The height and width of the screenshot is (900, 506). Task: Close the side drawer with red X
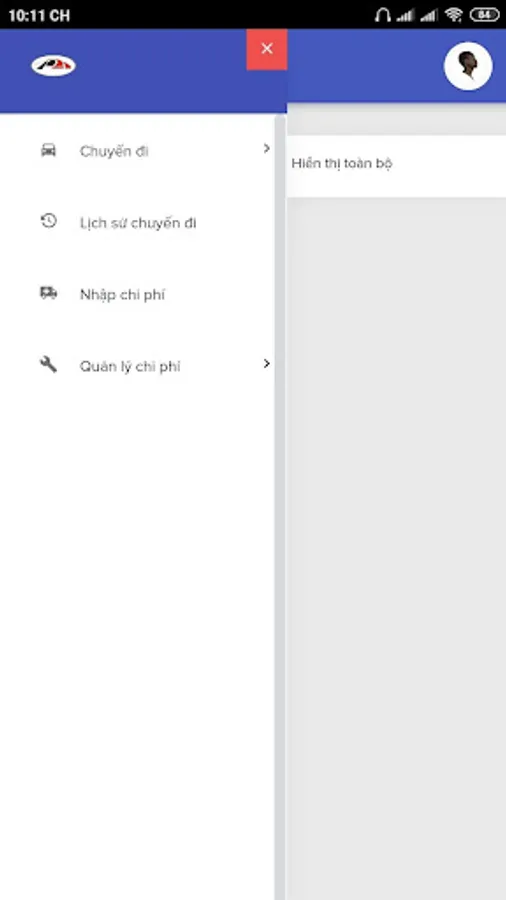coord(267,49)
